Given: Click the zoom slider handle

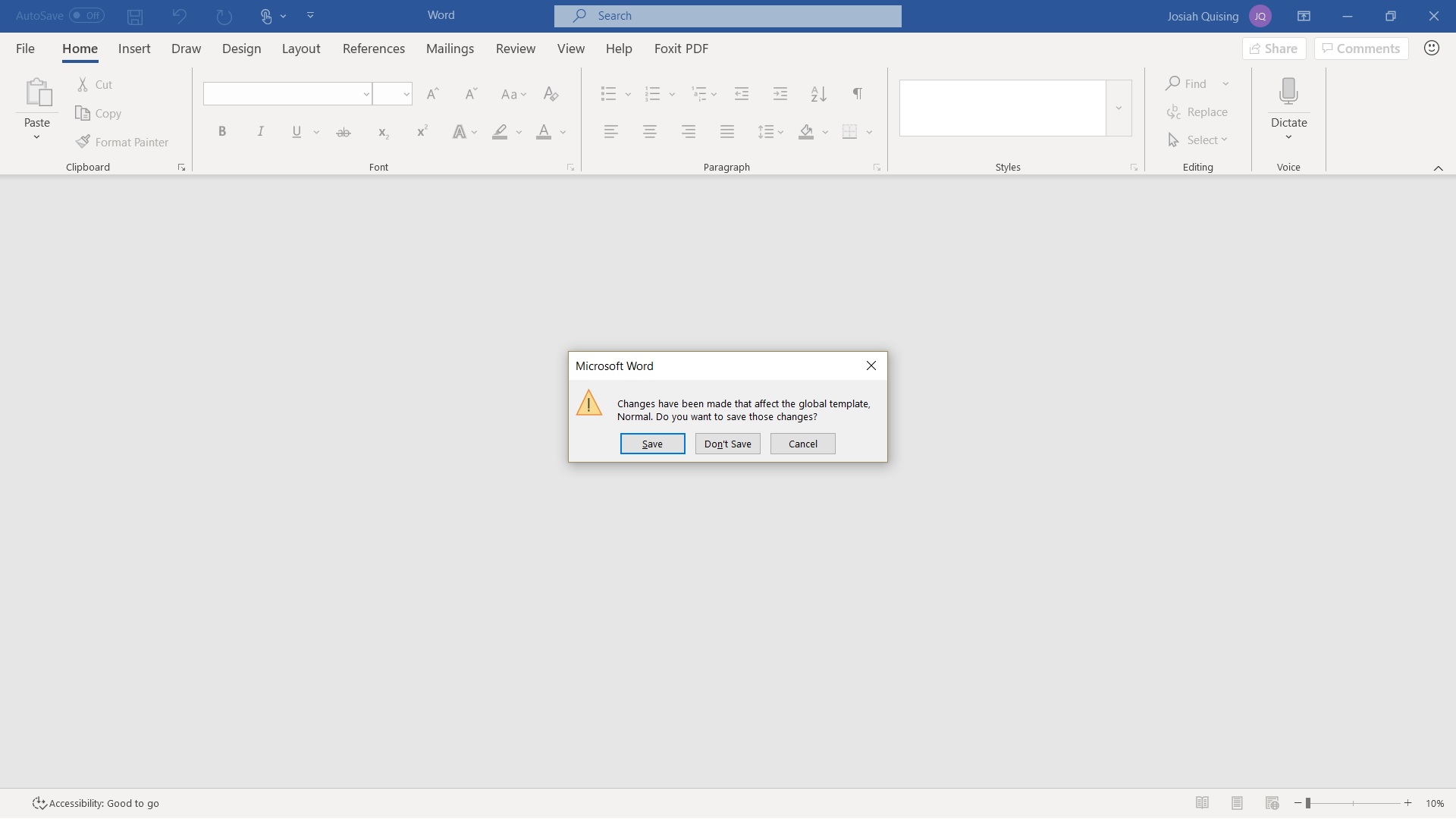Looking at the screenshot, I should (x=1308, y=803).
